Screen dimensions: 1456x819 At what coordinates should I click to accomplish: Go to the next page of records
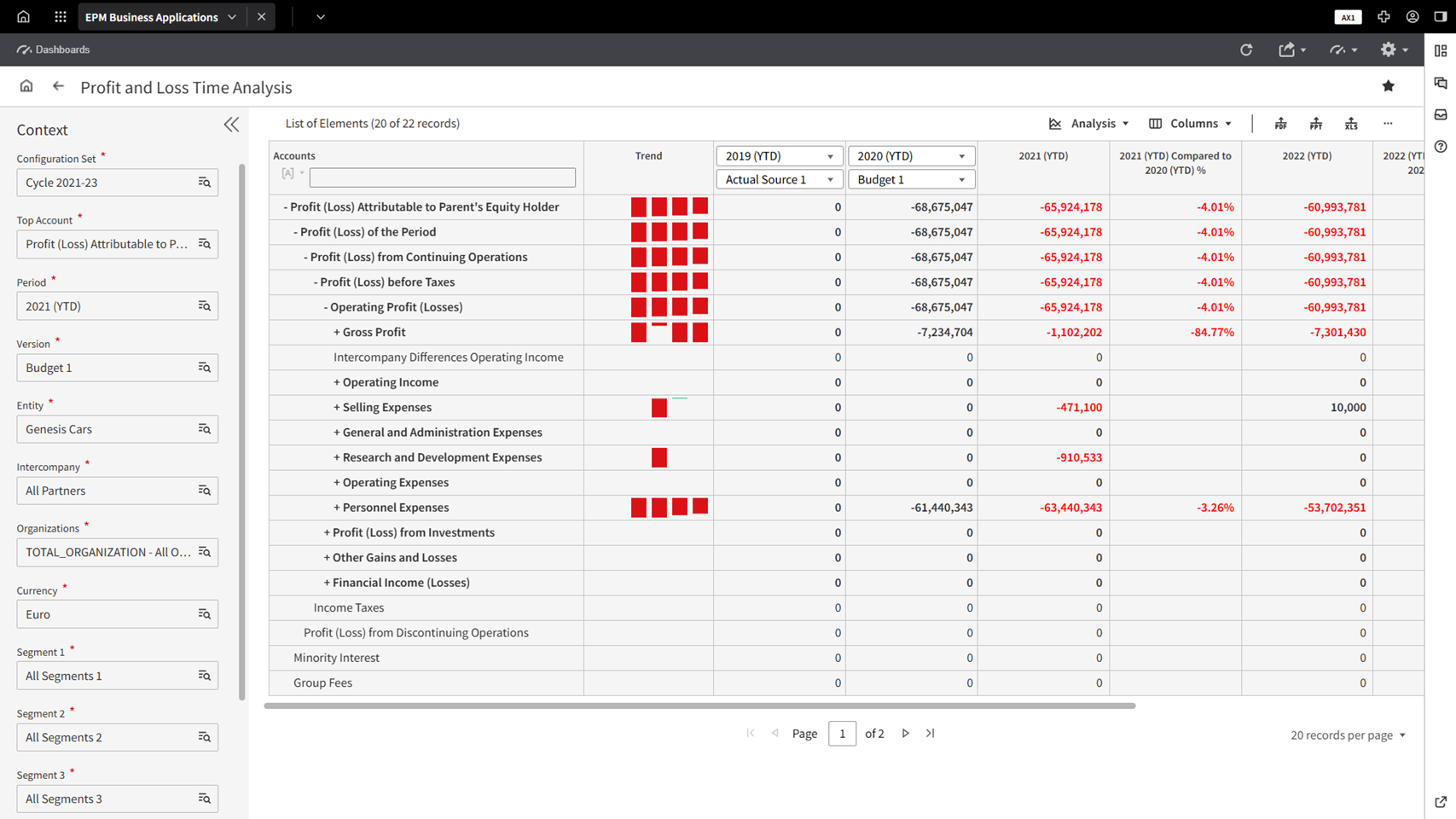(x=905, y=734)
